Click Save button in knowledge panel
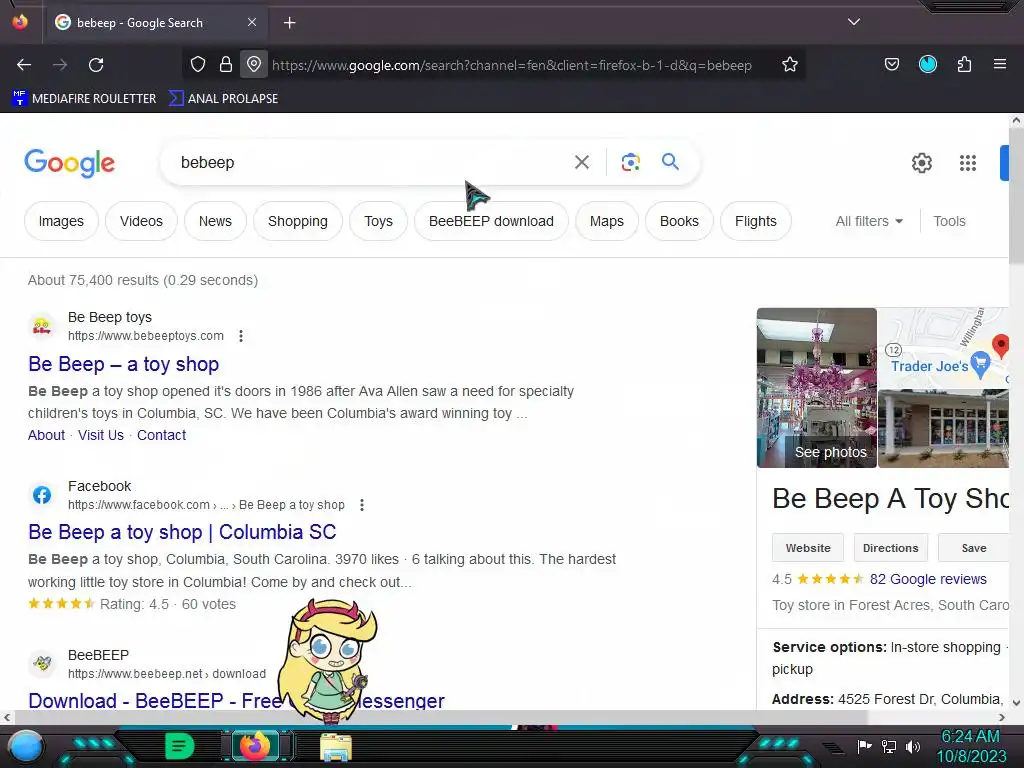The height and width of the screenshot is (768, 1024). coord(974,548)
